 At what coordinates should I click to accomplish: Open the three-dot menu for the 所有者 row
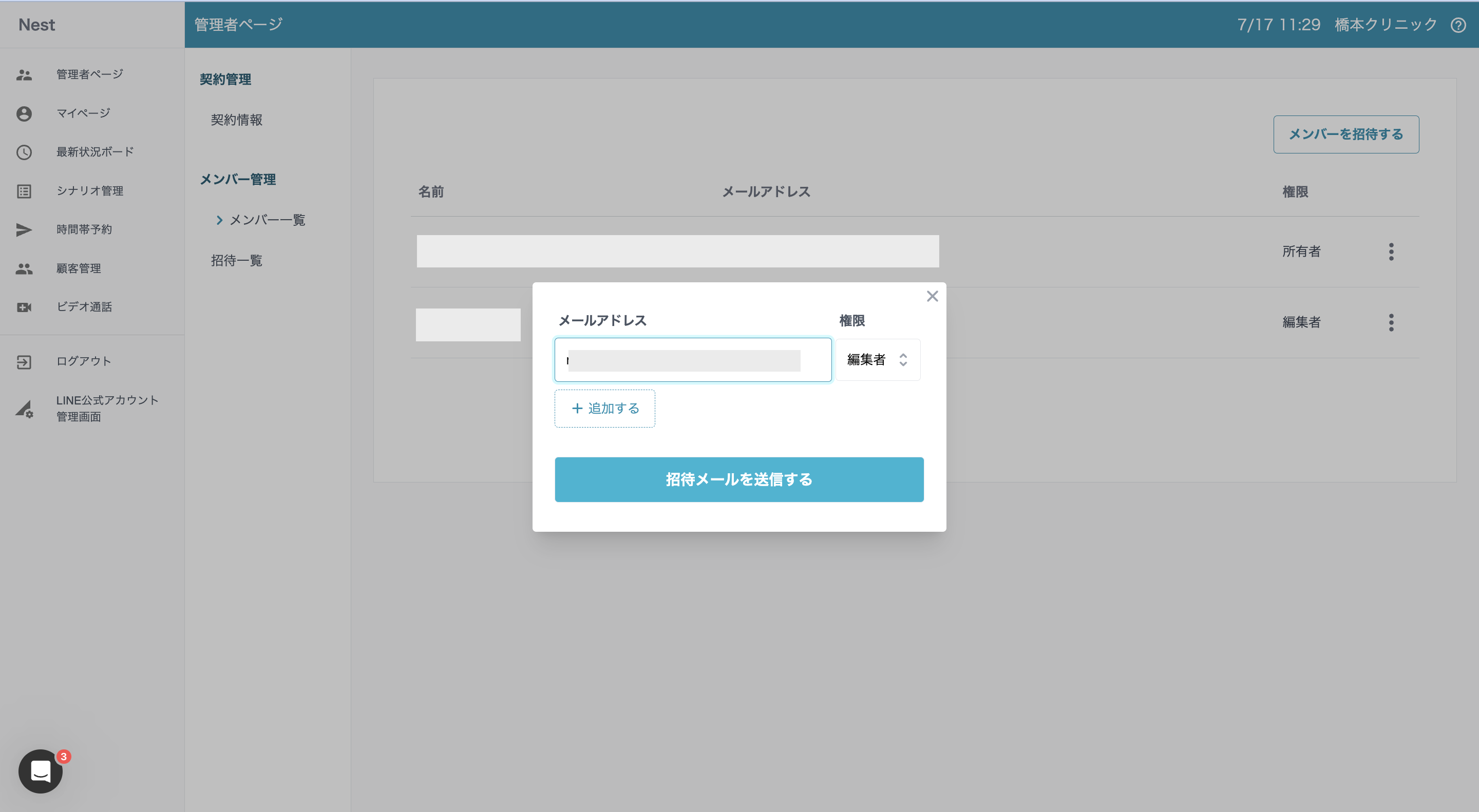click(1391, 252)
